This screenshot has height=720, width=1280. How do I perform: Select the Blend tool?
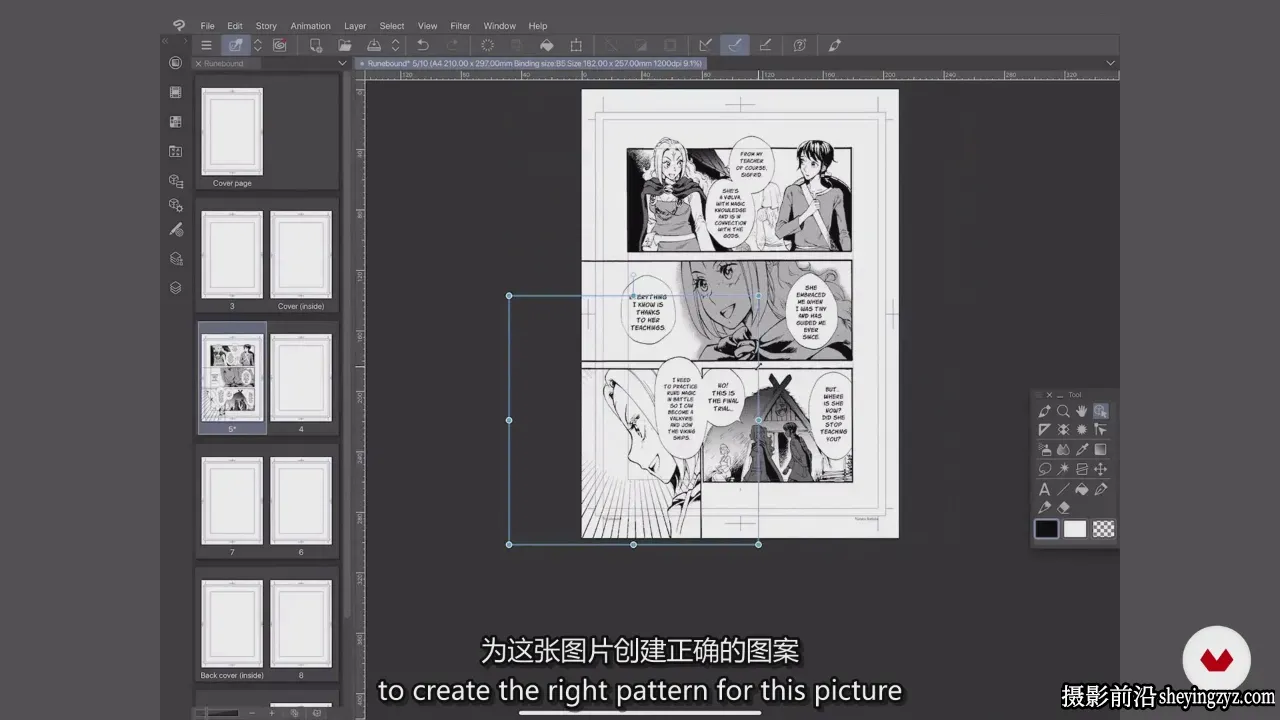click(x=1063, y=450)
